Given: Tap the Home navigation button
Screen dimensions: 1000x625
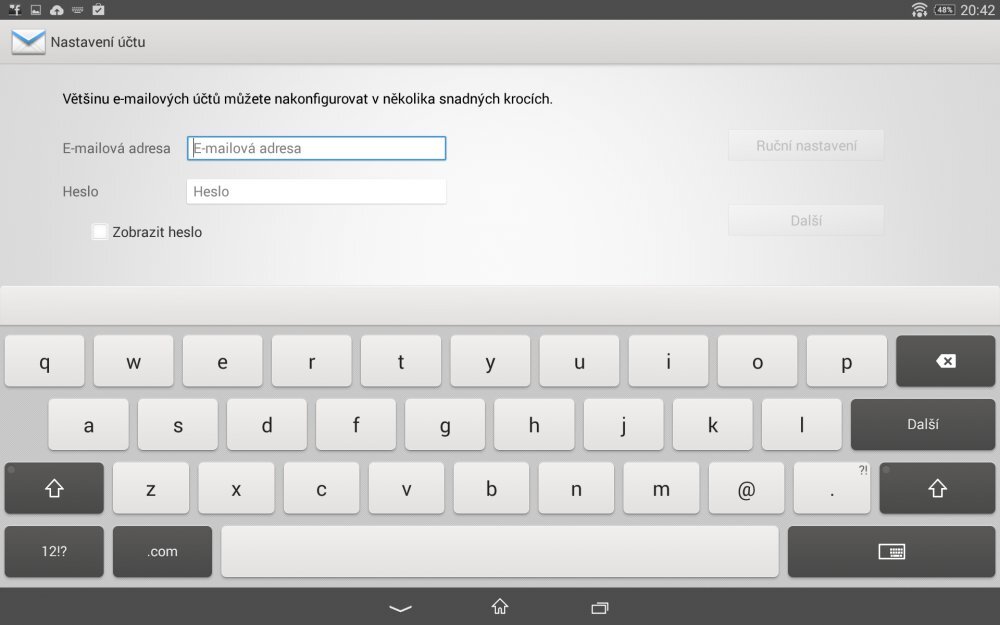Looking at the screenshot, I should tap(498, 607).
